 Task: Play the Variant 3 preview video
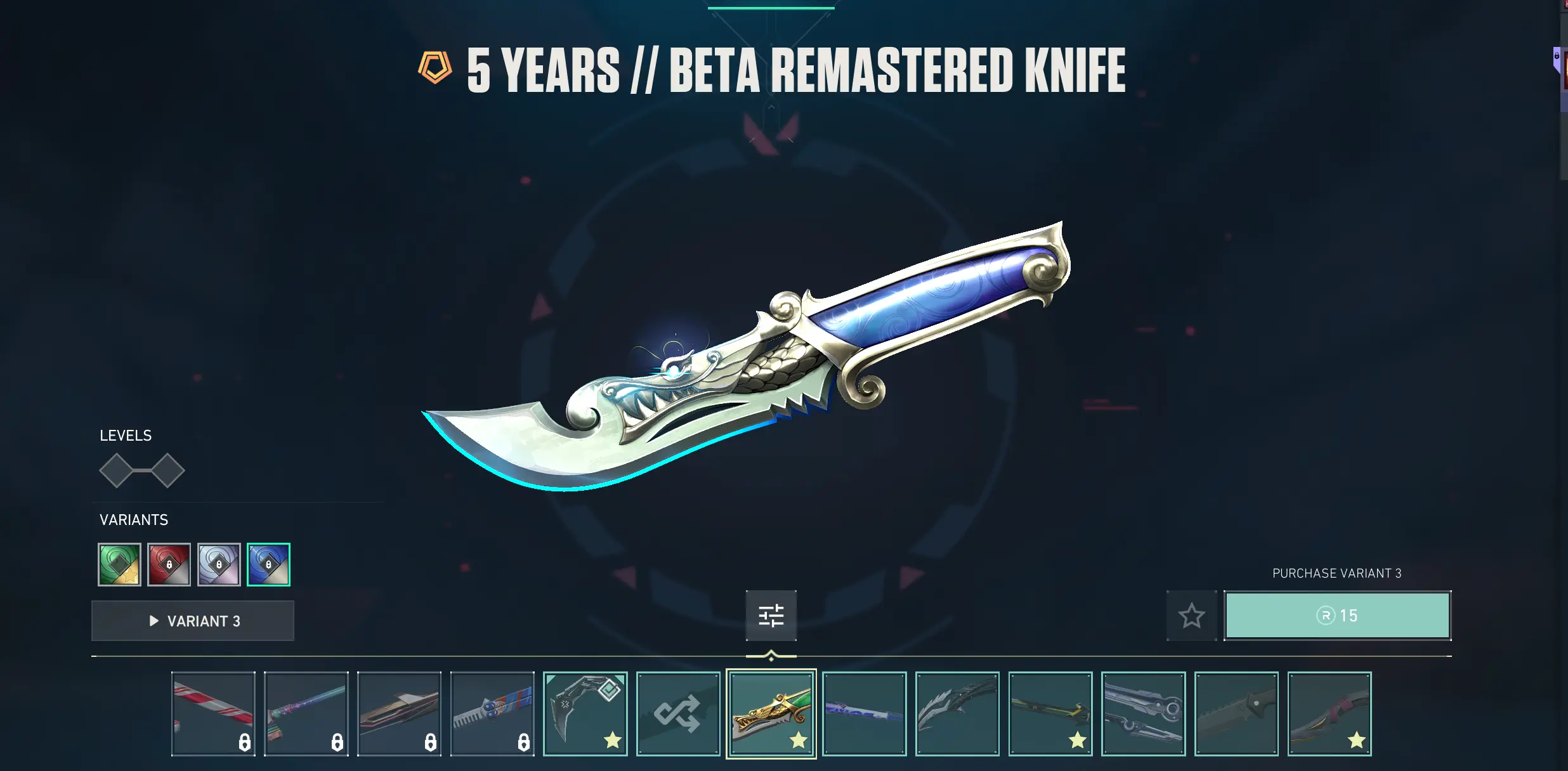click(x=193, y=621)
